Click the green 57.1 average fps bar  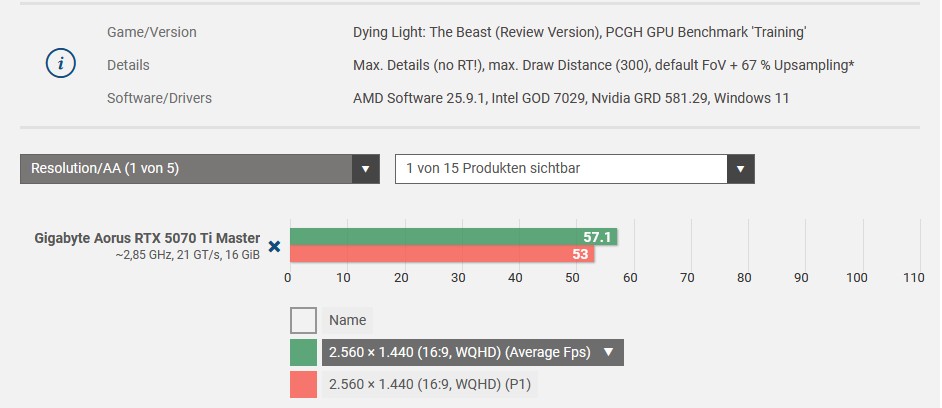tap(454, 237)
